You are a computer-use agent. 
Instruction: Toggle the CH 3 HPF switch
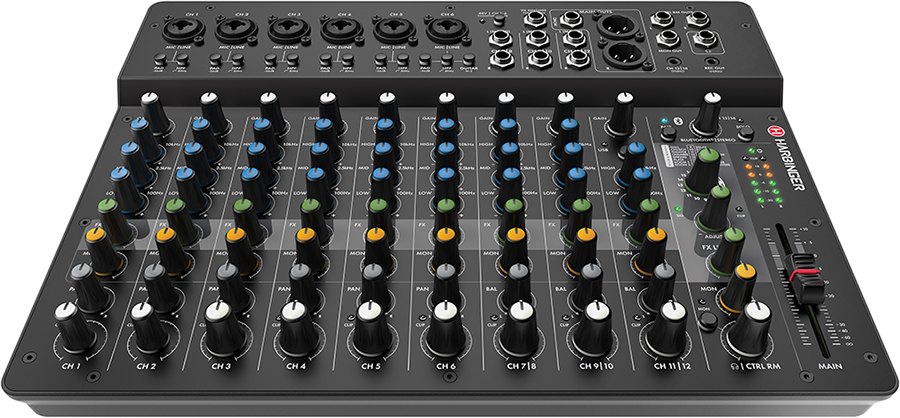[293, 59]
